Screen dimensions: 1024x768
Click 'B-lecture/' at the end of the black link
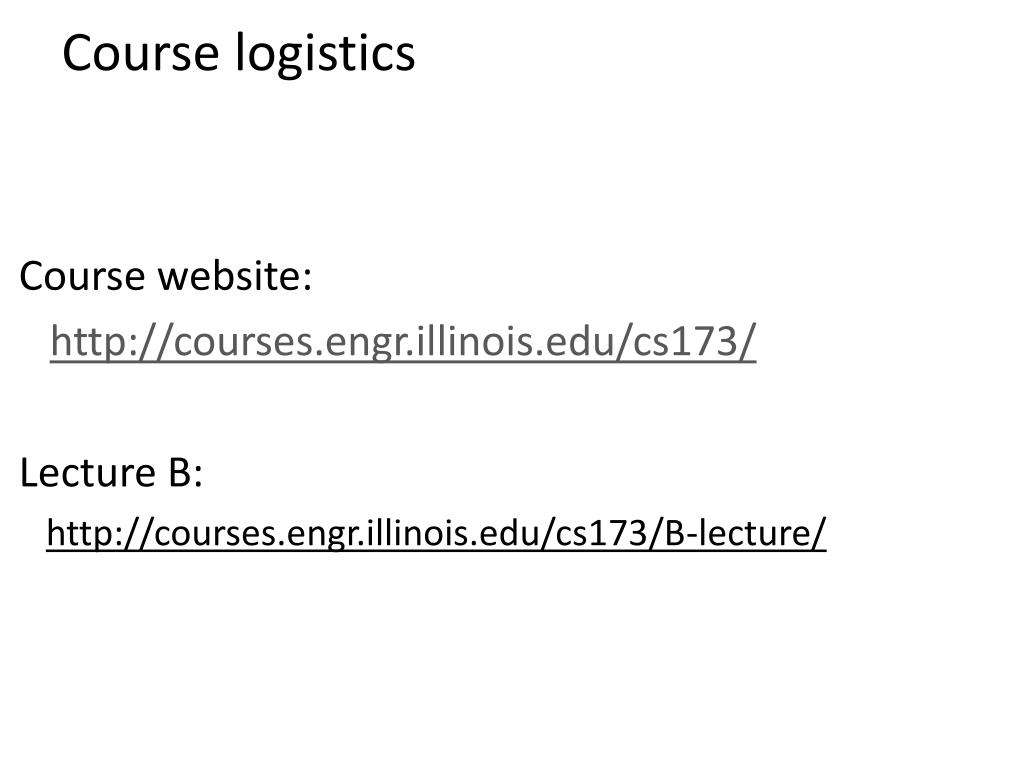(x=745, y=533)
